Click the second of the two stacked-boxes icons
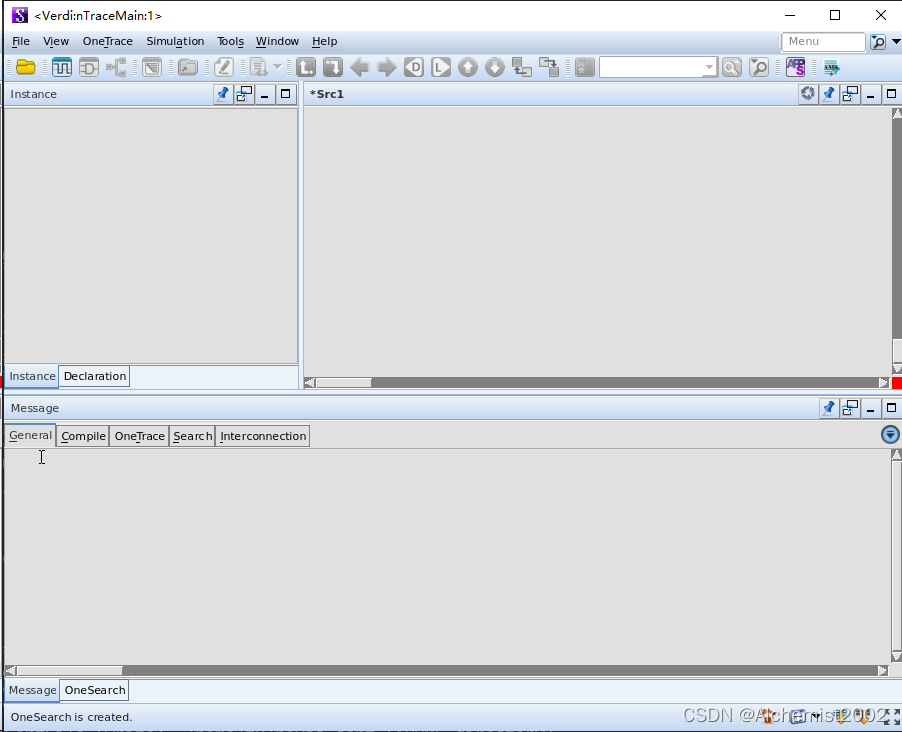902x732 pixels. 549,67
